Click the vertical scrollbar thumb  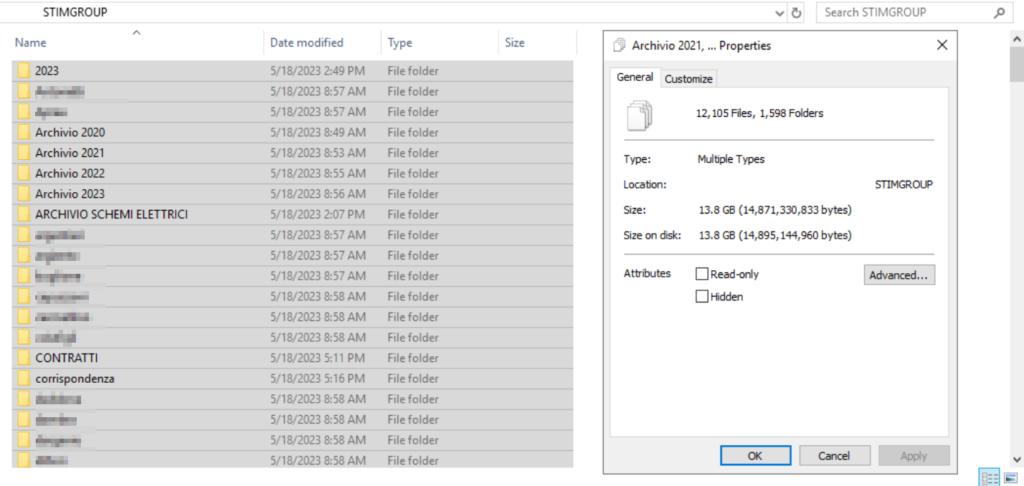click(1016, 66)
